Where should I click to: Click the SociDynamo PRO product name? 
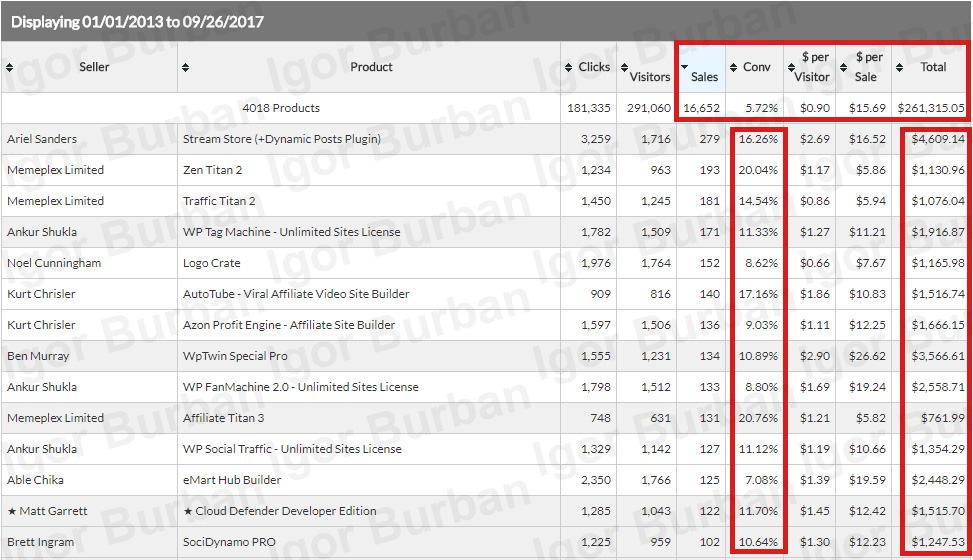click(229, 542)
